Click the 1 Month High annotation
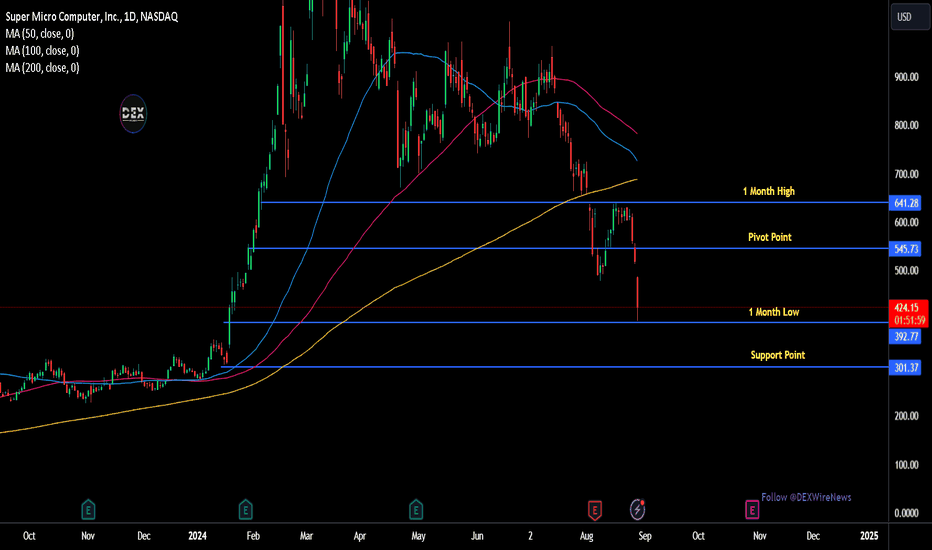932x550 pixels. pos(769,191)
